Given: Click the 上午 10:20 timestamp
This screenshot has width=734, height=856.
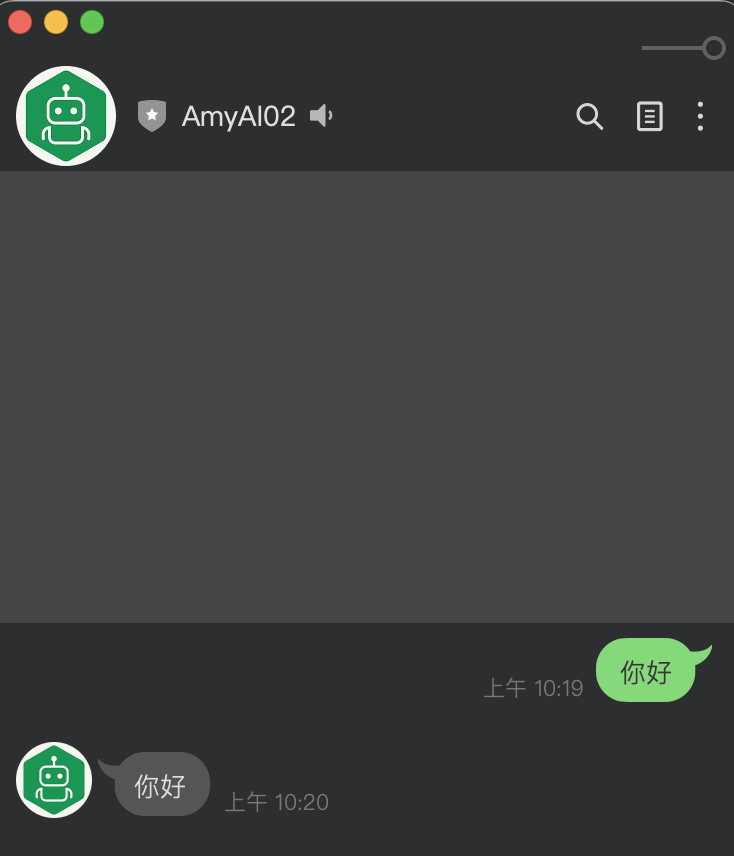Looking at the screenshot, I should coord(277,802).
